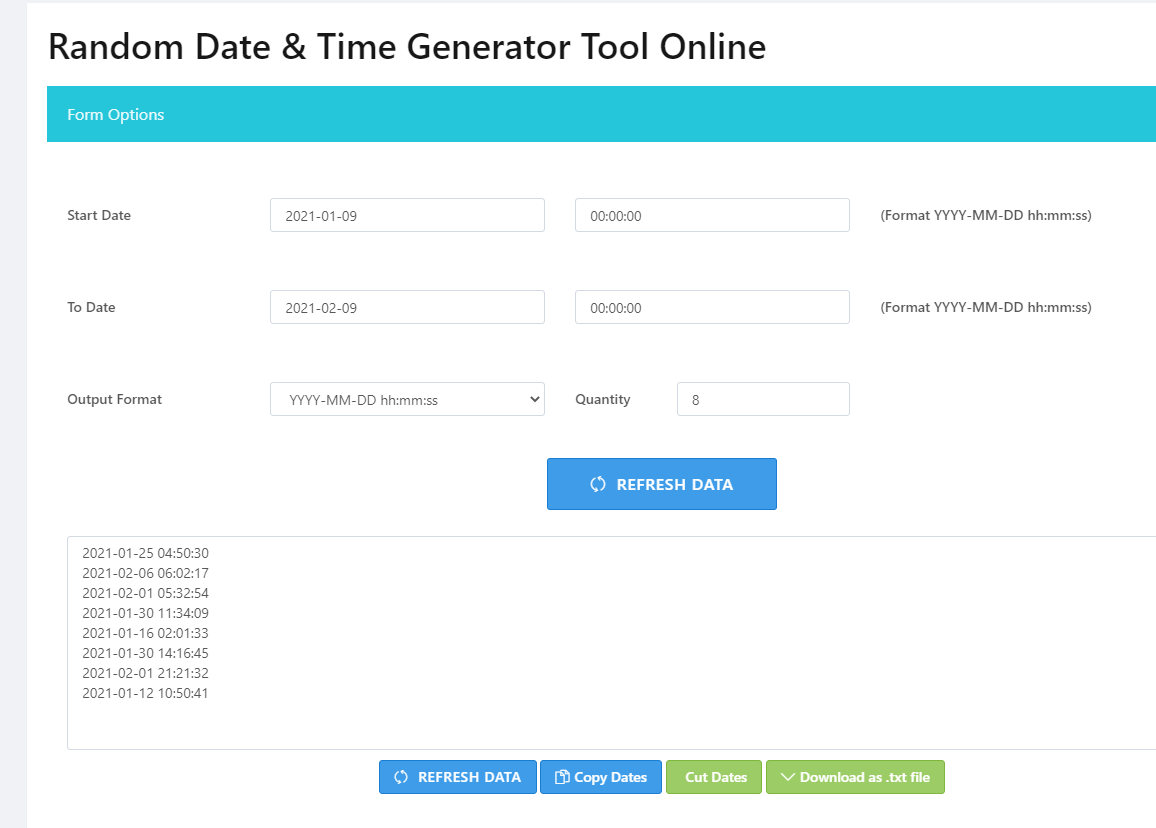Click the refresh icon in the large blue button

coord(598,484)
